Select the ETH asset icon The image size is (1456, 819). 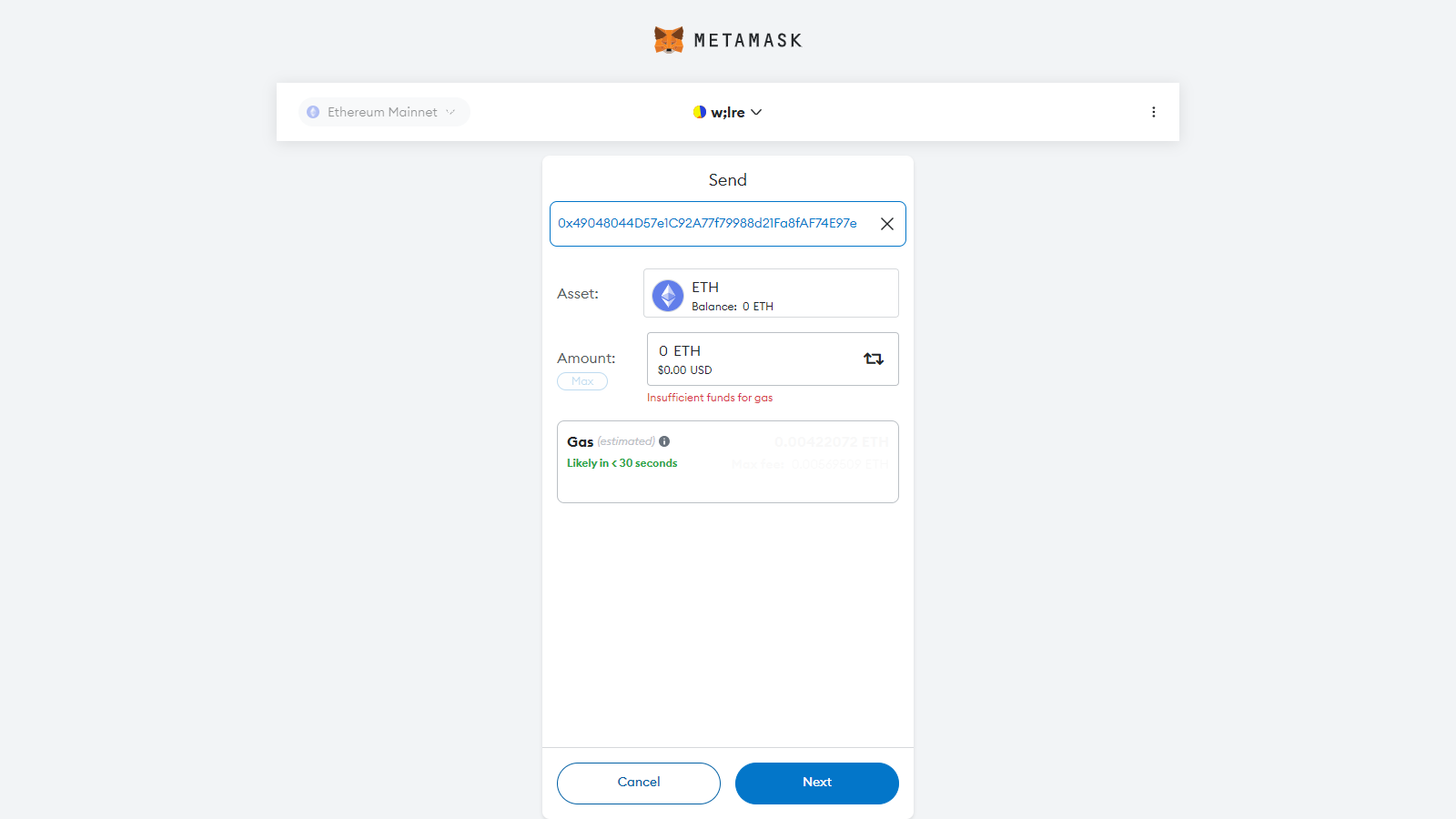(x=667, y=295)
